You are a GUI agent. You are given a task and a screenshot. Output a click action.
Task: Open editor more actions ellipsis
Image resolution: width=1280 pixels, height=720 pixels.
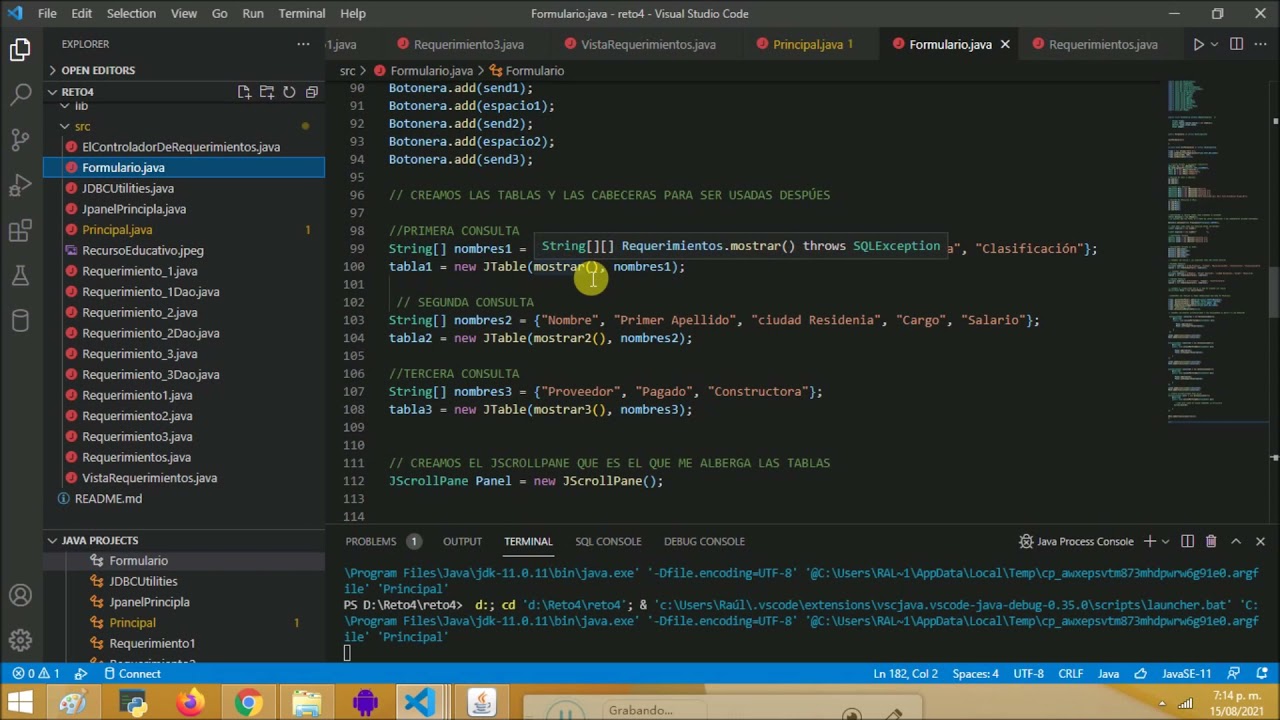(x=1260, y=44)
